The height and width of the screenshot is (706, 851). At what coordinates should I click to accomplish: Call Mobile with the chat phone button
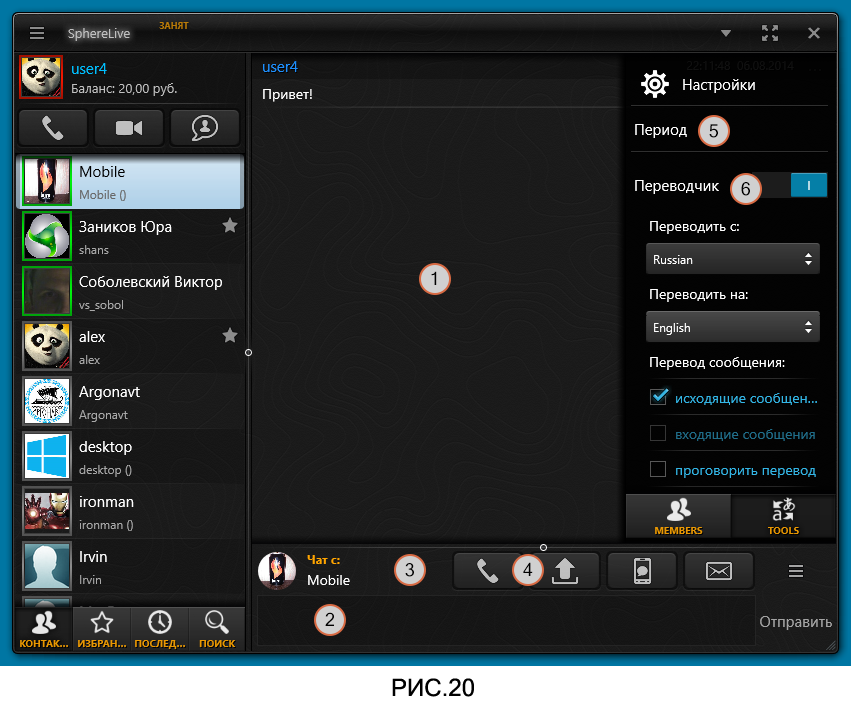(487, 571)
